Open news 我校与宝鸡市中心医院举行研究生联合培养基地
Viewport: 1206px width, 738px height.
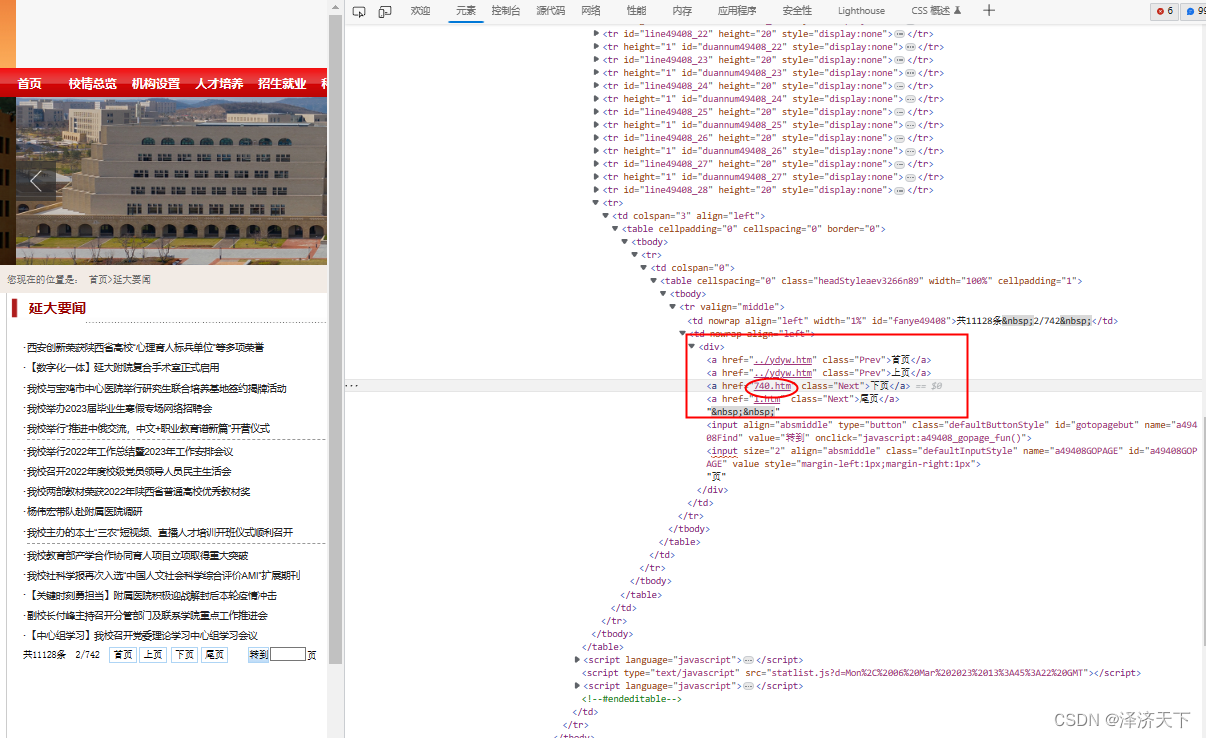[156, 388]
